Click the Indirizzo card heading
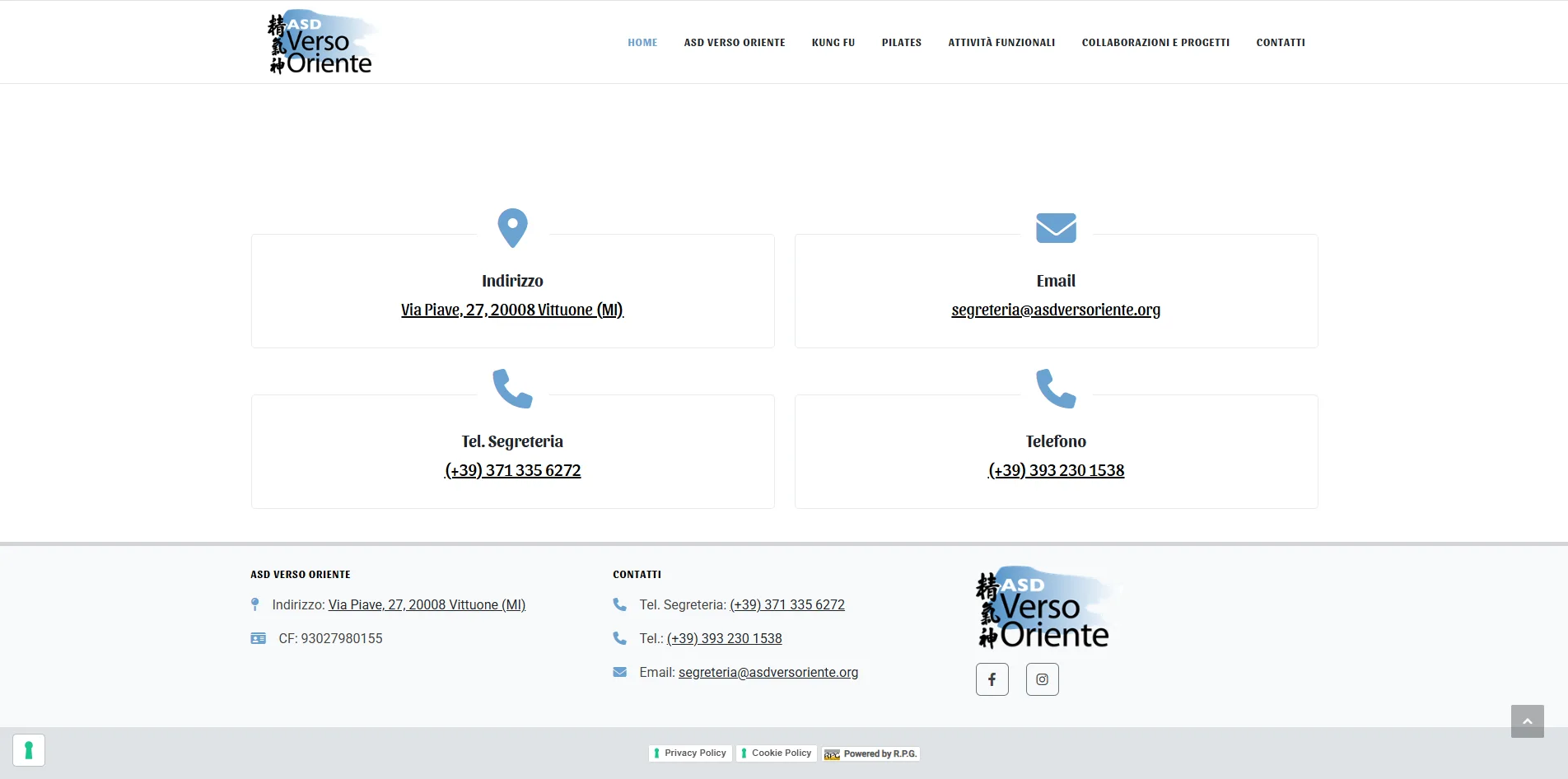 pos(512,281)
